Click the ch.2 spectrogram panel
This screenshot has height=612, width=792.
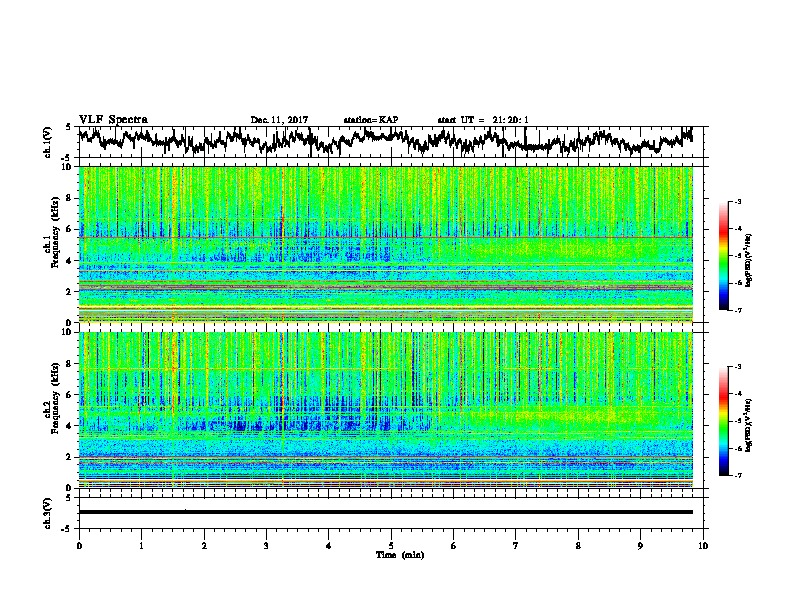tap(386, 410)
